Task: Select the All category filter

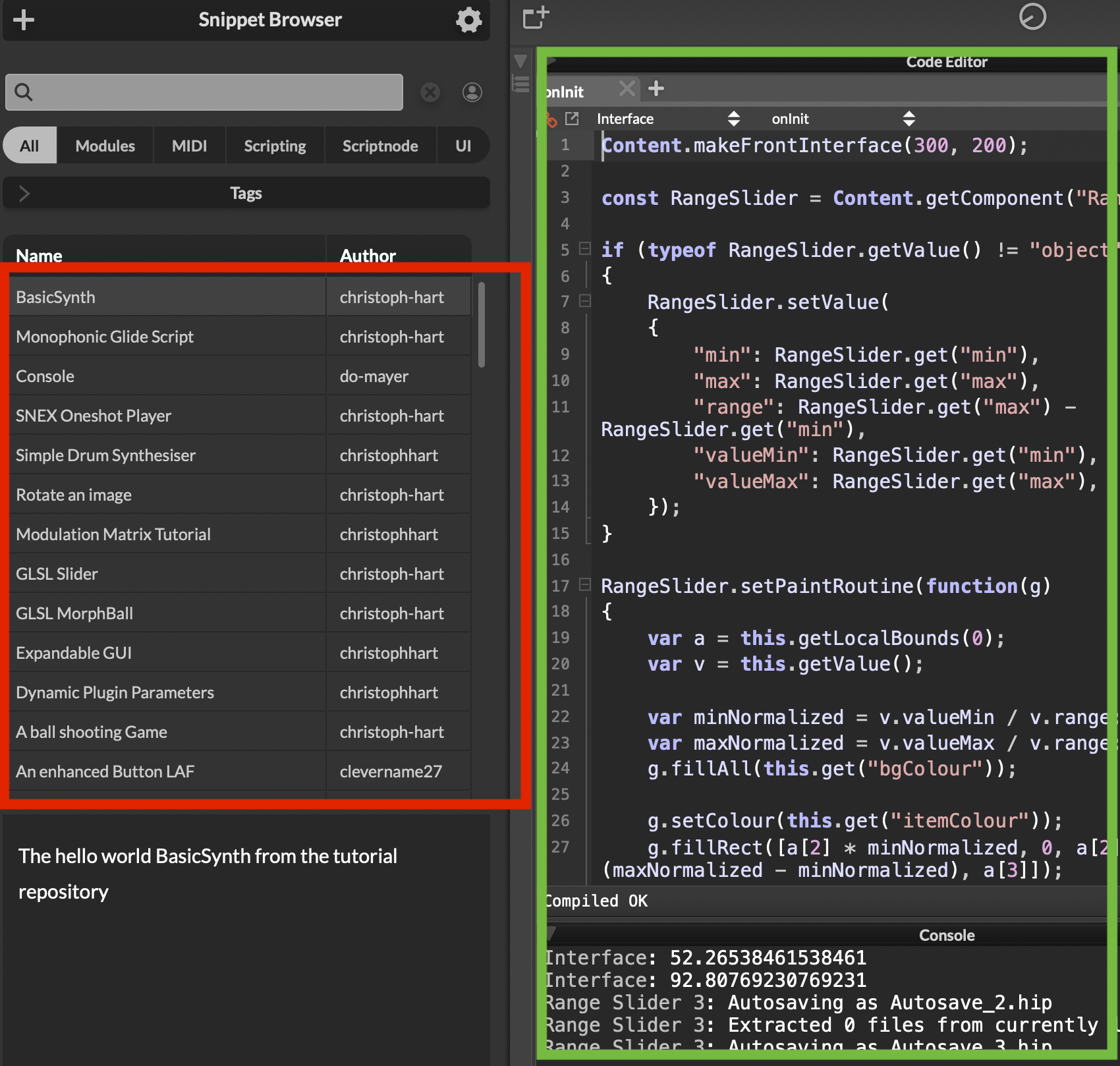Action: pos(30,146)
